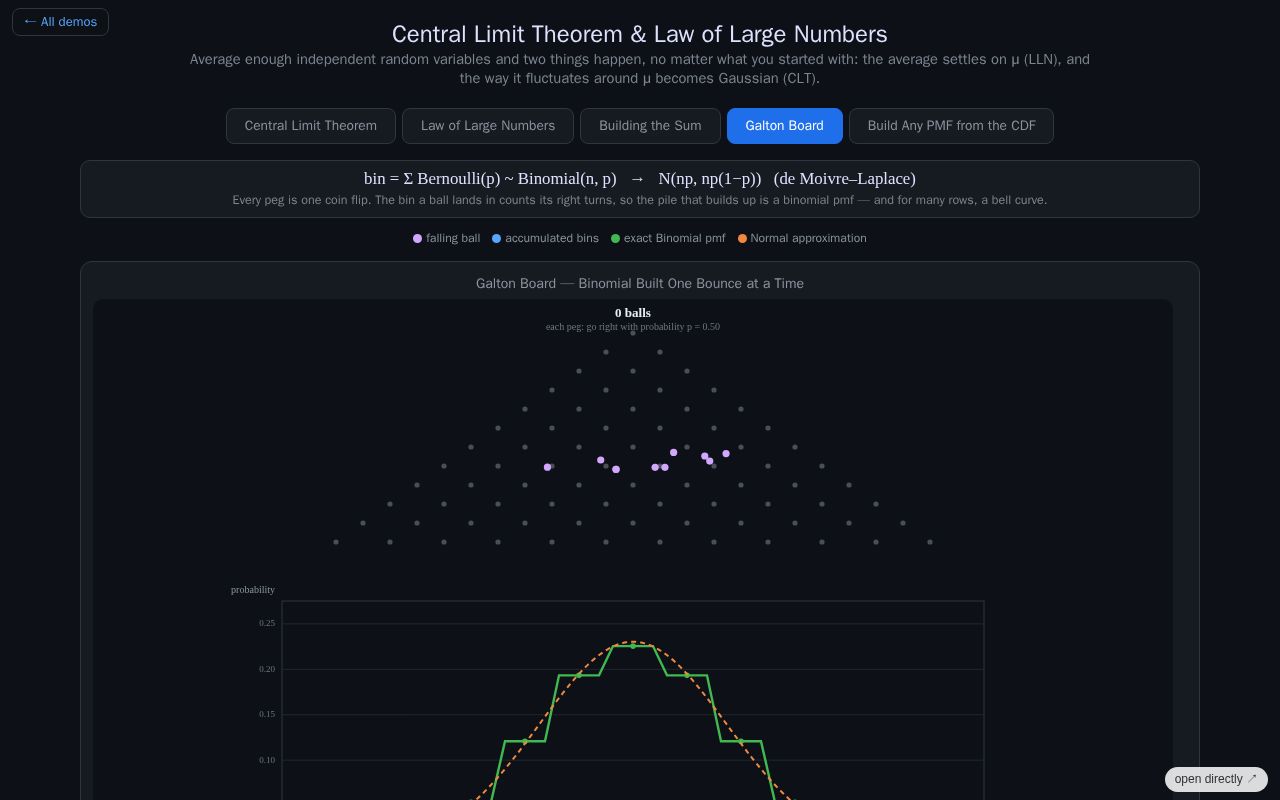Click the de Moivre–Laplace formula text
The image size is (1280, 800).
(x=640, y=179)
